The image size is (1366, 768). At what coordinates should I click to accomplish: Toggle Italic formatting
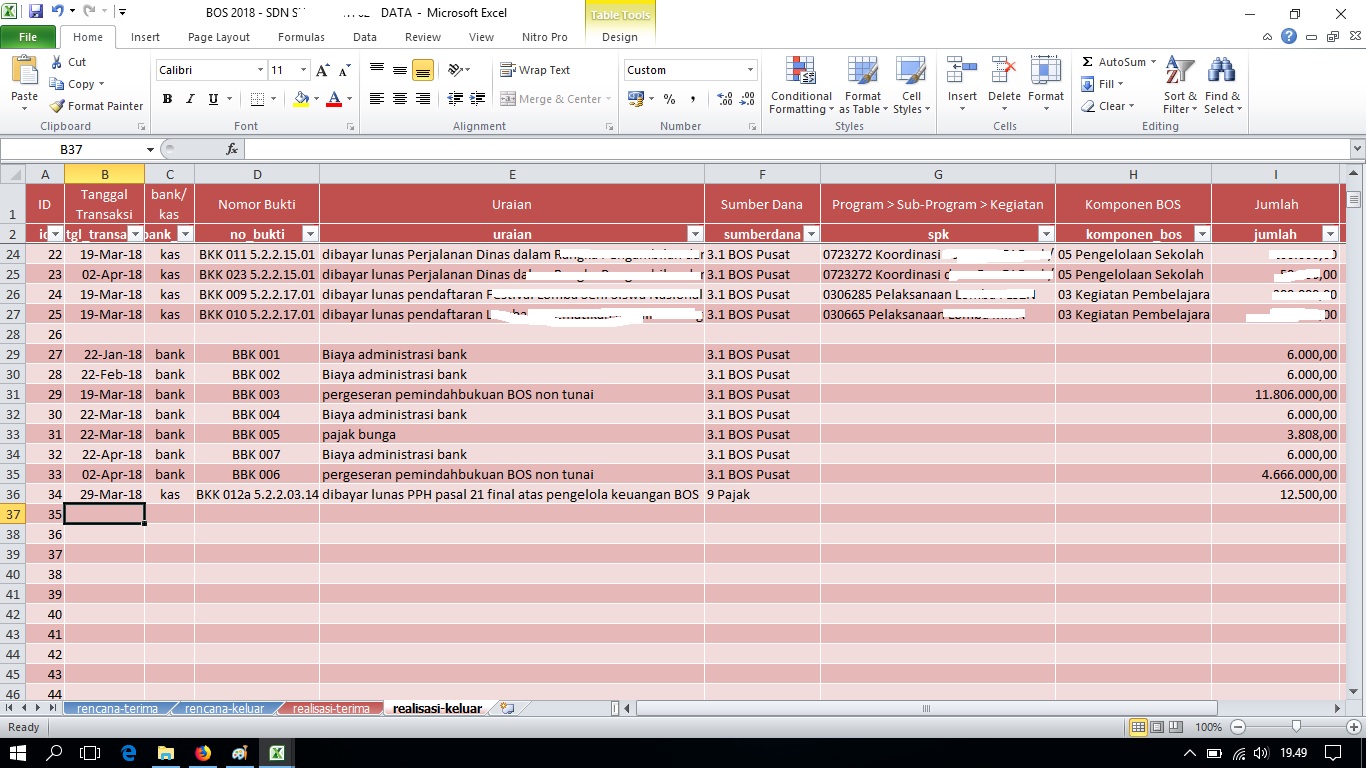[x=190, y=99]
